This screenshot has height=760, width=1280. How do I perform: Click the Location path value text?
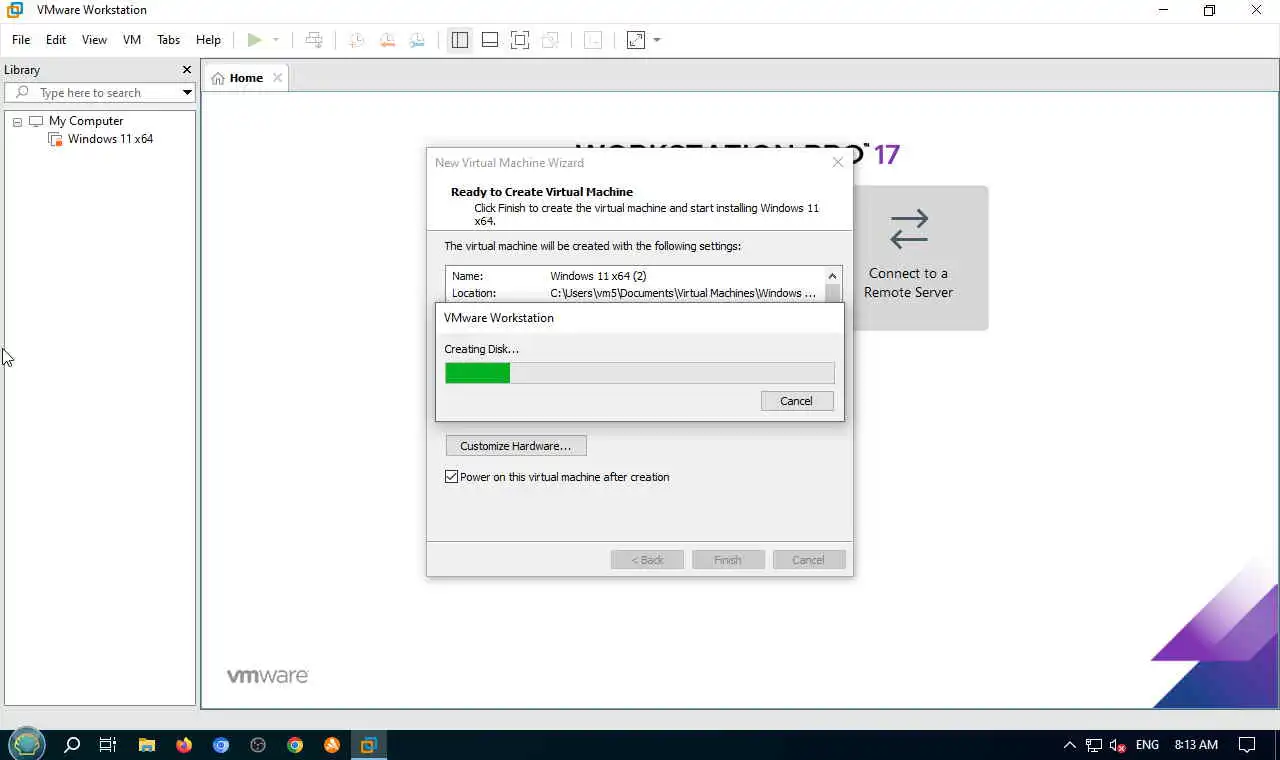pos(683,294)
